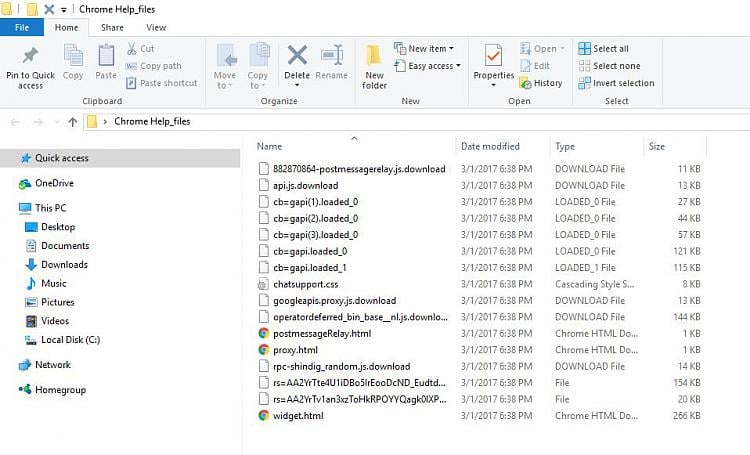Click the Properties icon
The image size is (750, 455).
[x=493, y=55]
